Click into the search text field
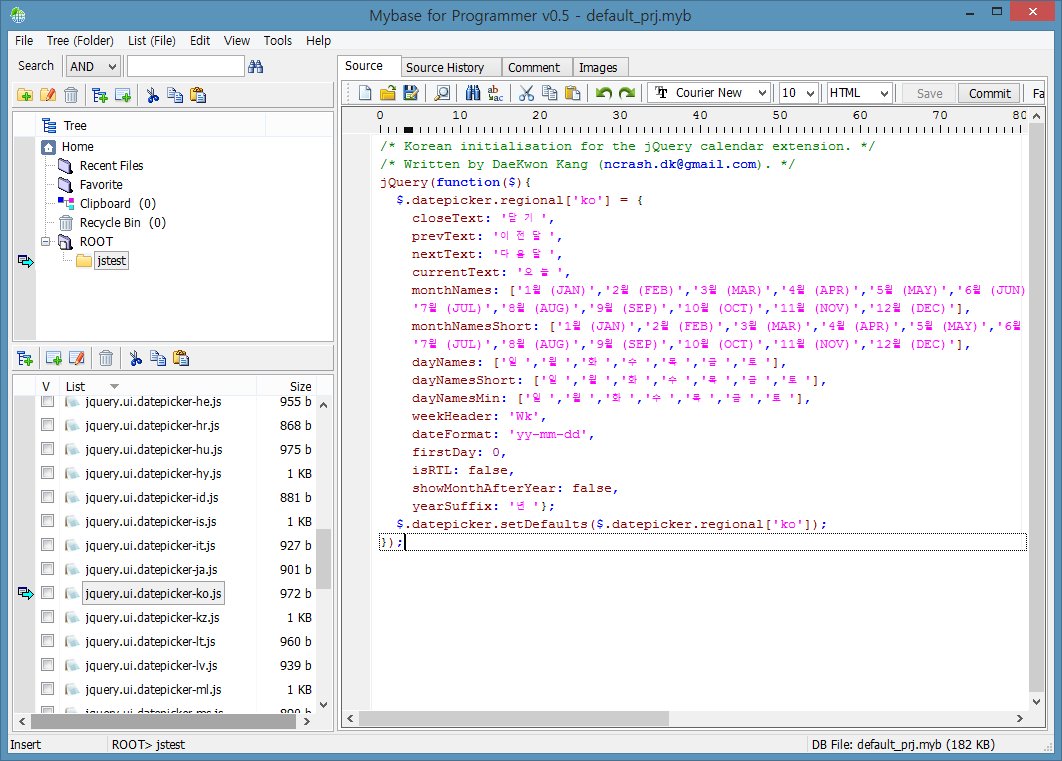The width and height of the screenshot is (1062, 761). pyautogui.click(x=185, y=66)
